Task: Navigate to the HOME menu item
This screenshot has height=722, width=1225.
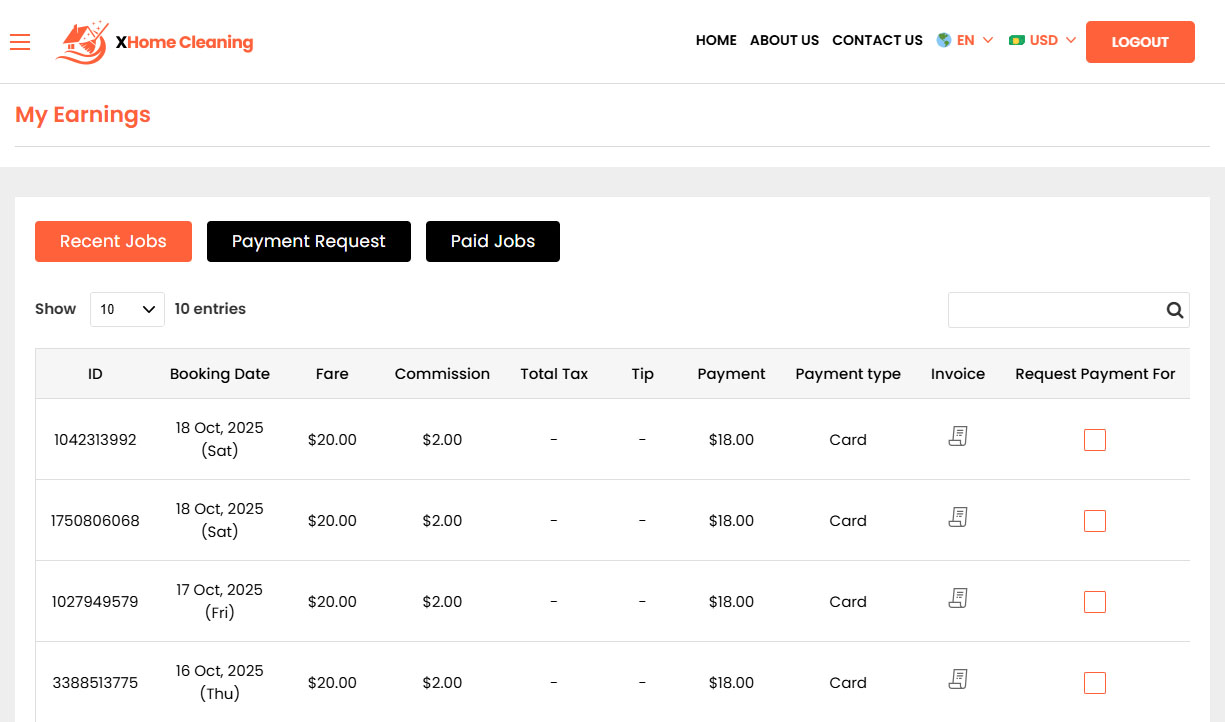Action: point(716,40)
